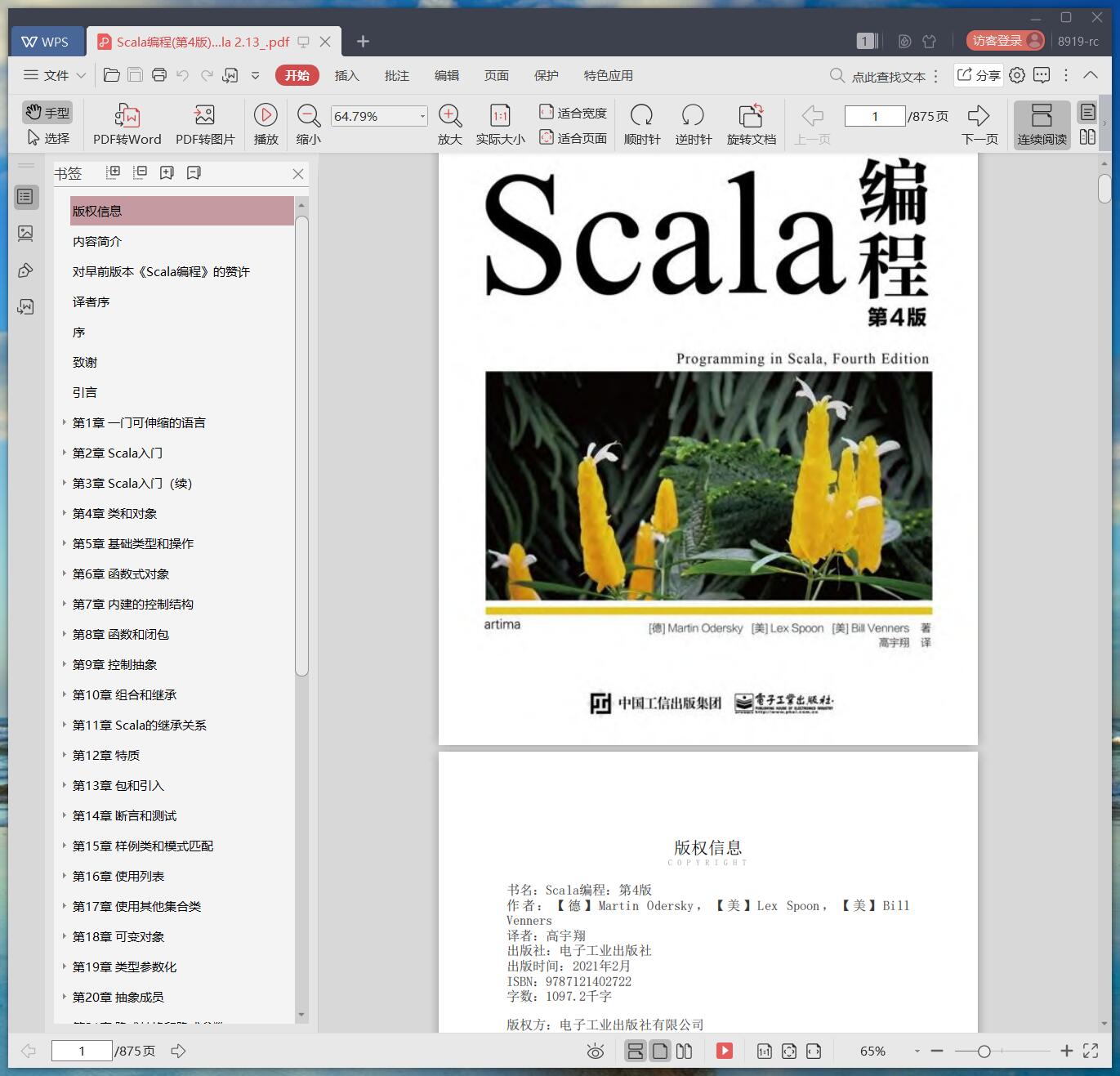1120x1076 pixels.
Task: Open 特色应用 ribbon tab
Action: click(x=608, y=75)
